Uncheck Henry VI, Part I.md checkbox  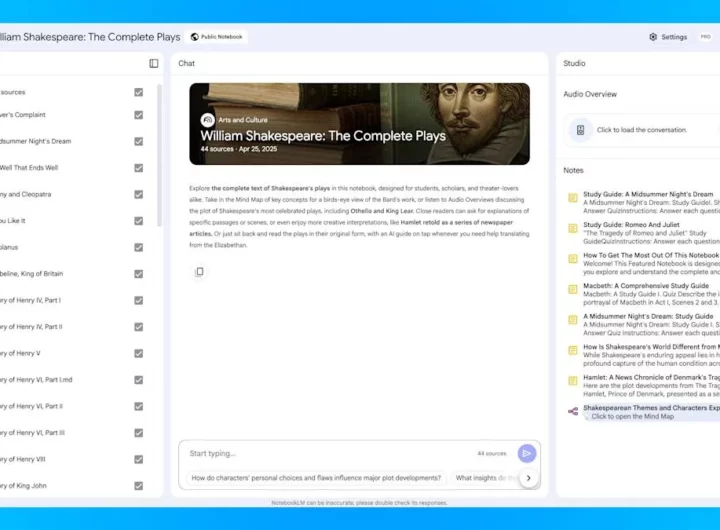(139, 380)
